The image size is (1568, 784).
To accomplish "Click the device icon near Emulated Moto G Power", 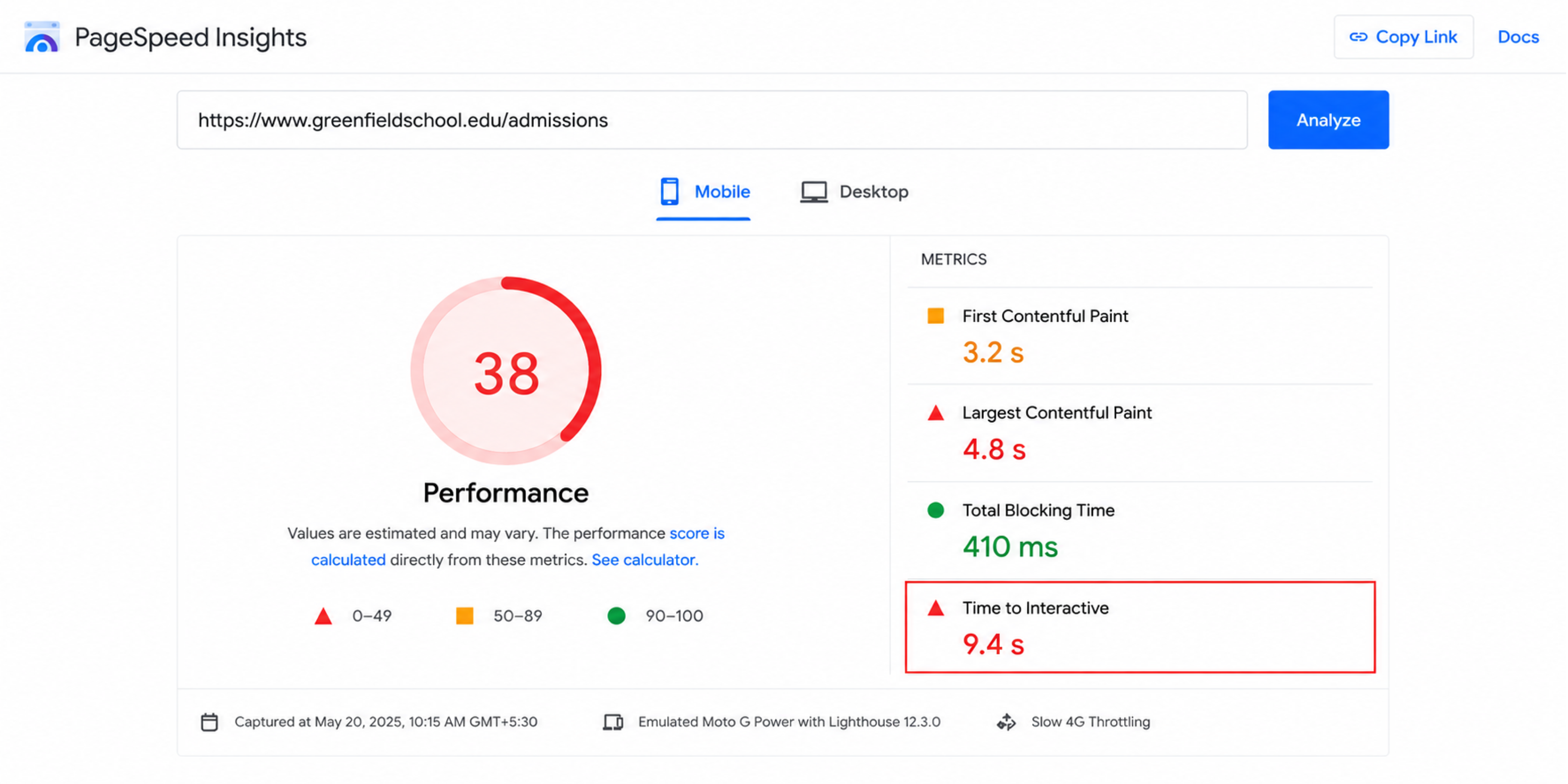I will pyautogui.click(x=613, y=722).
